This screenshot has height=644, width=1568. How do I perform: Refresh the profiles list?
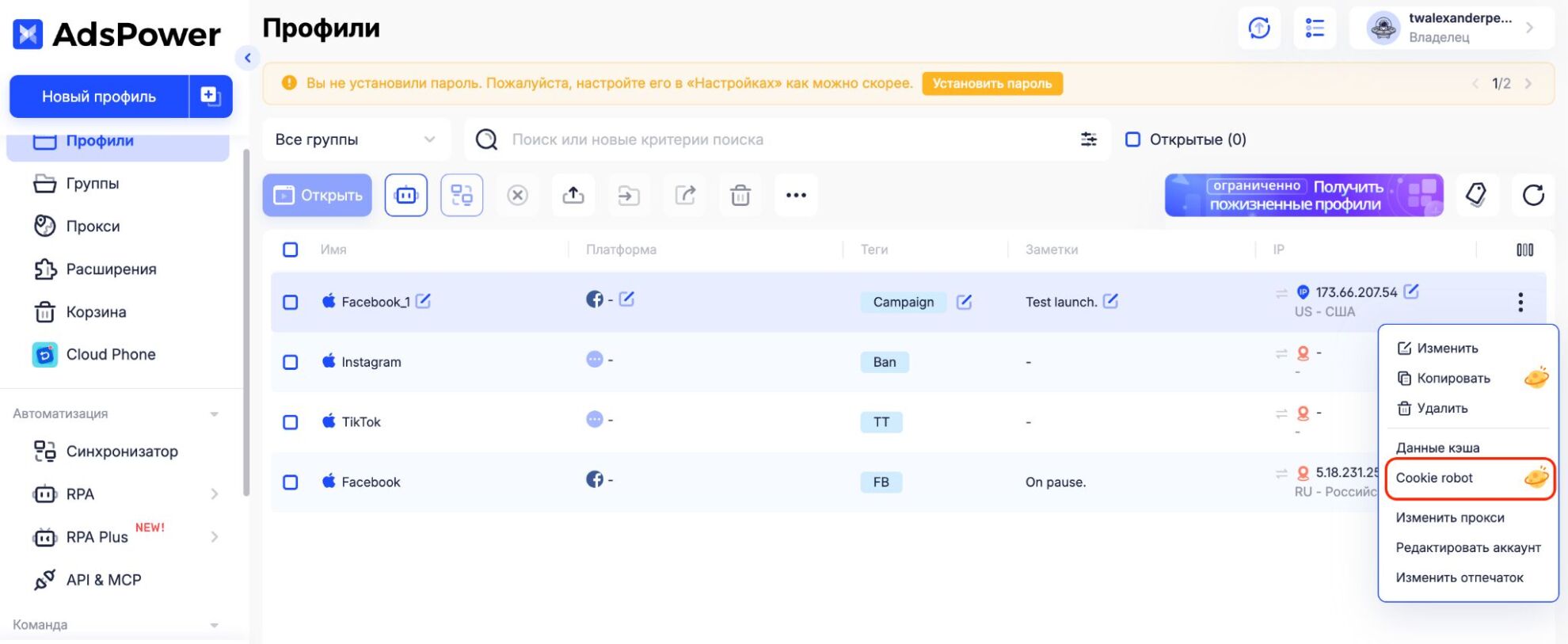click(1533, 195)
